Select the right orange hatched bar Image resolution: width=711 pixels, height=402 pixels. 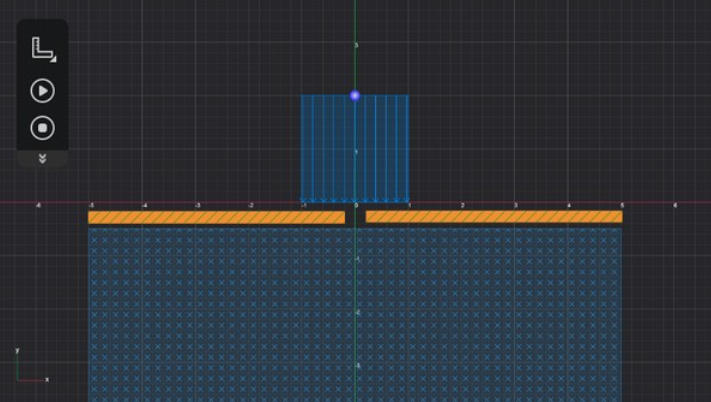click(x=494, y=217)
